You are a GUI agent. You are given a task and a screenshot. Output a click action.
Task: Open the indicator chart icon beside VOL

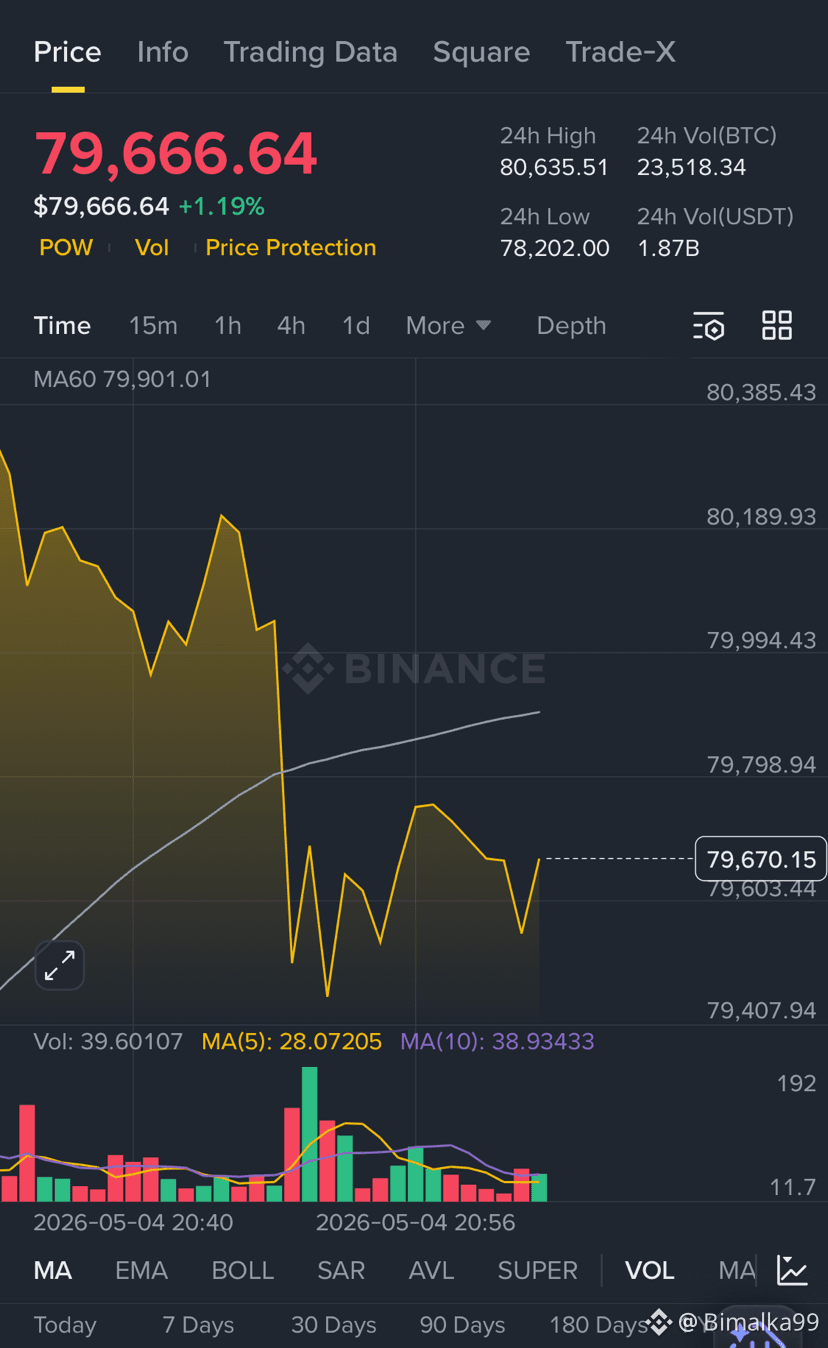pos(792,1270)
